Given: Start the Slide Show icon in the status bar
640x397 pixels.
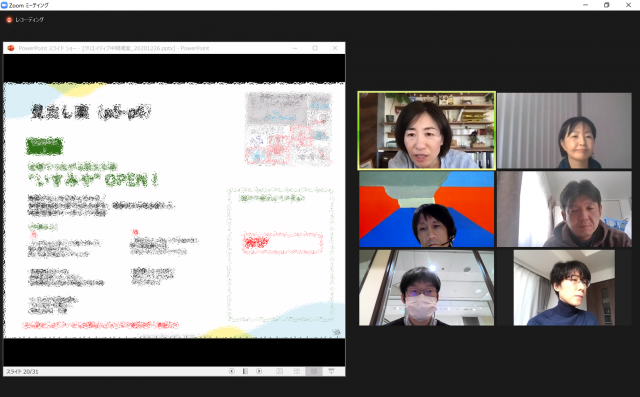Looking at the screenshot, I should pos(331,371).
